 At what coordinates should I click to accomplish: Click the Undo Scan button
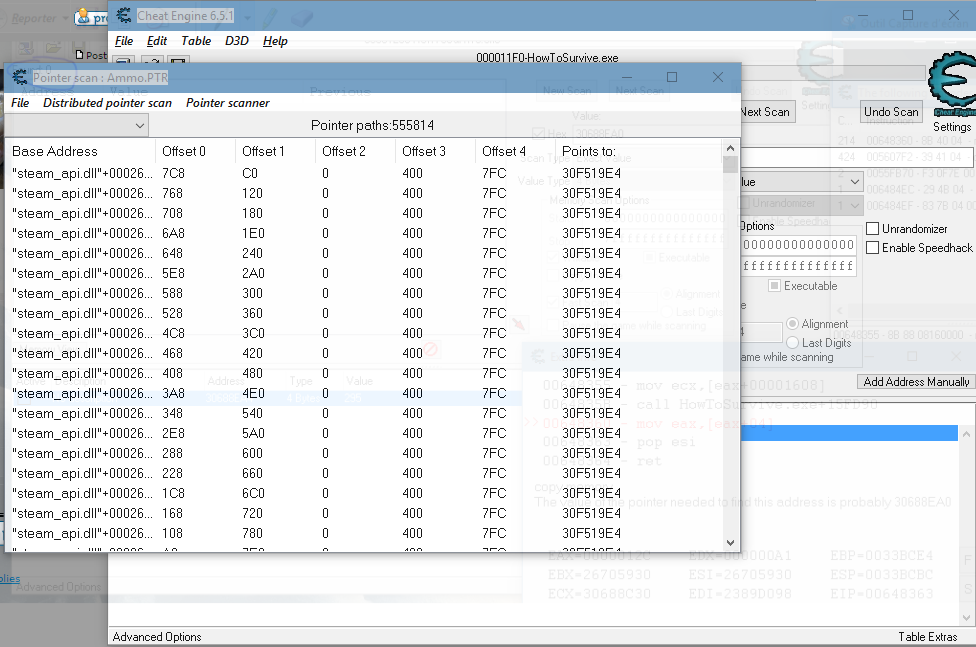pos(890,112)
